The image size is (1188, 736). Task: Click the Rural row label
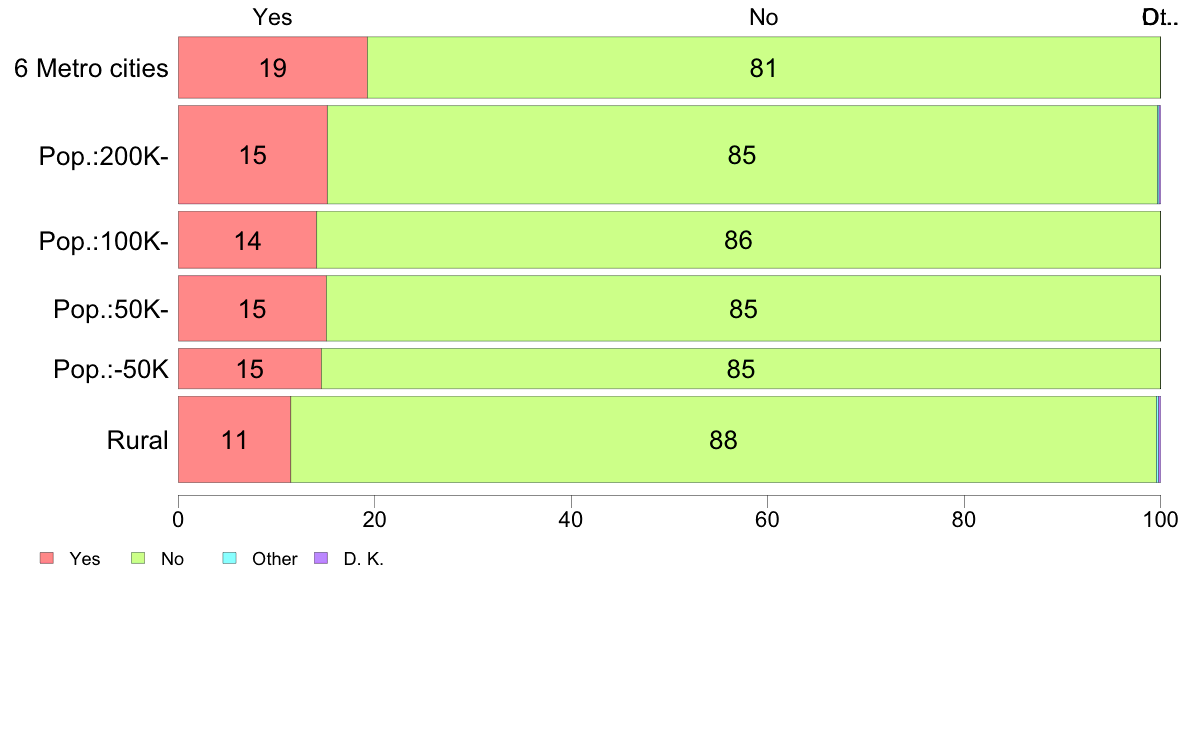pyautogui.click(x=137, y=440)
